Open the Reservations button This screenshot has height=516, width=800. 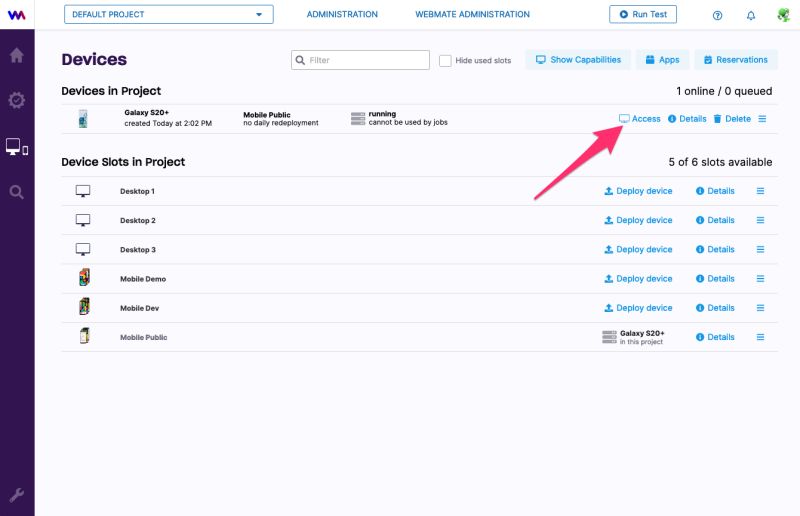(x=736, y=60)
